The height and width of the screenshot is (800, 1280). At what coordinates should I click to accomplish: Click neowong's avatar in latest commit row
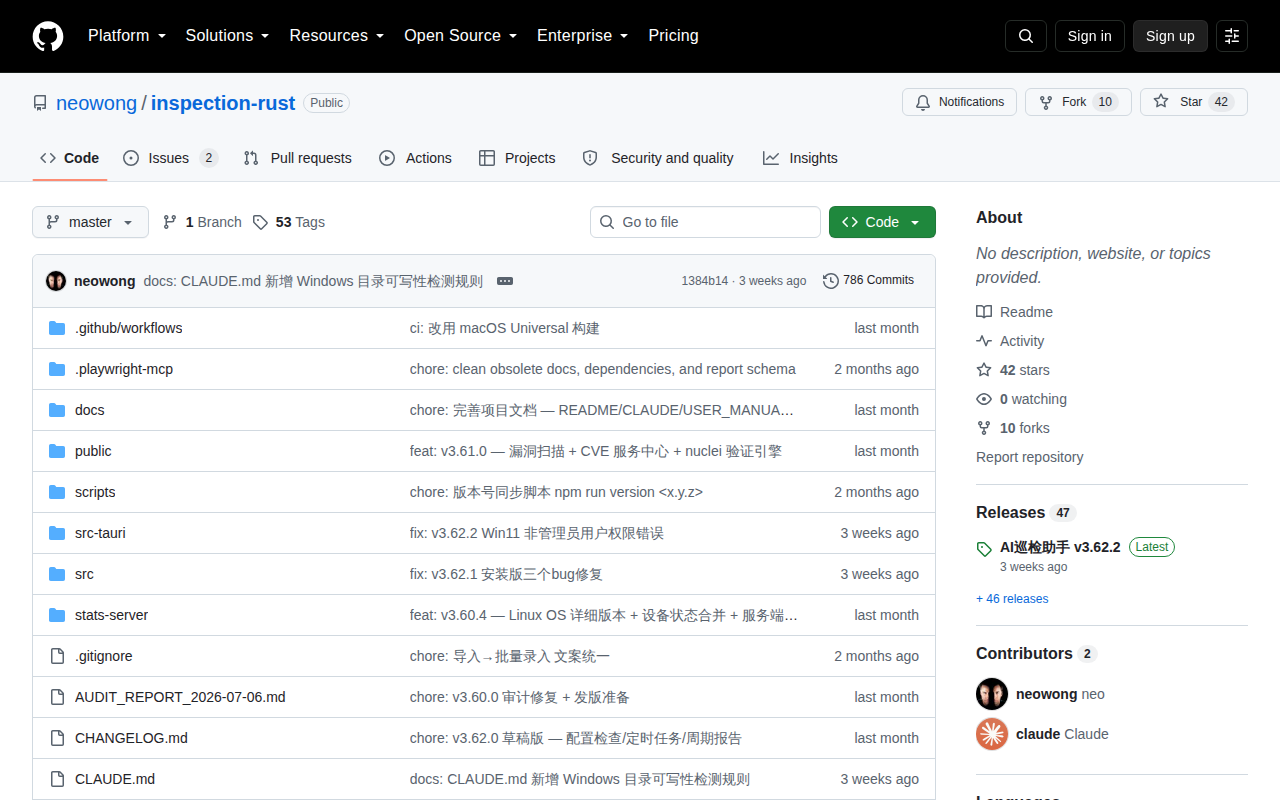56,281
